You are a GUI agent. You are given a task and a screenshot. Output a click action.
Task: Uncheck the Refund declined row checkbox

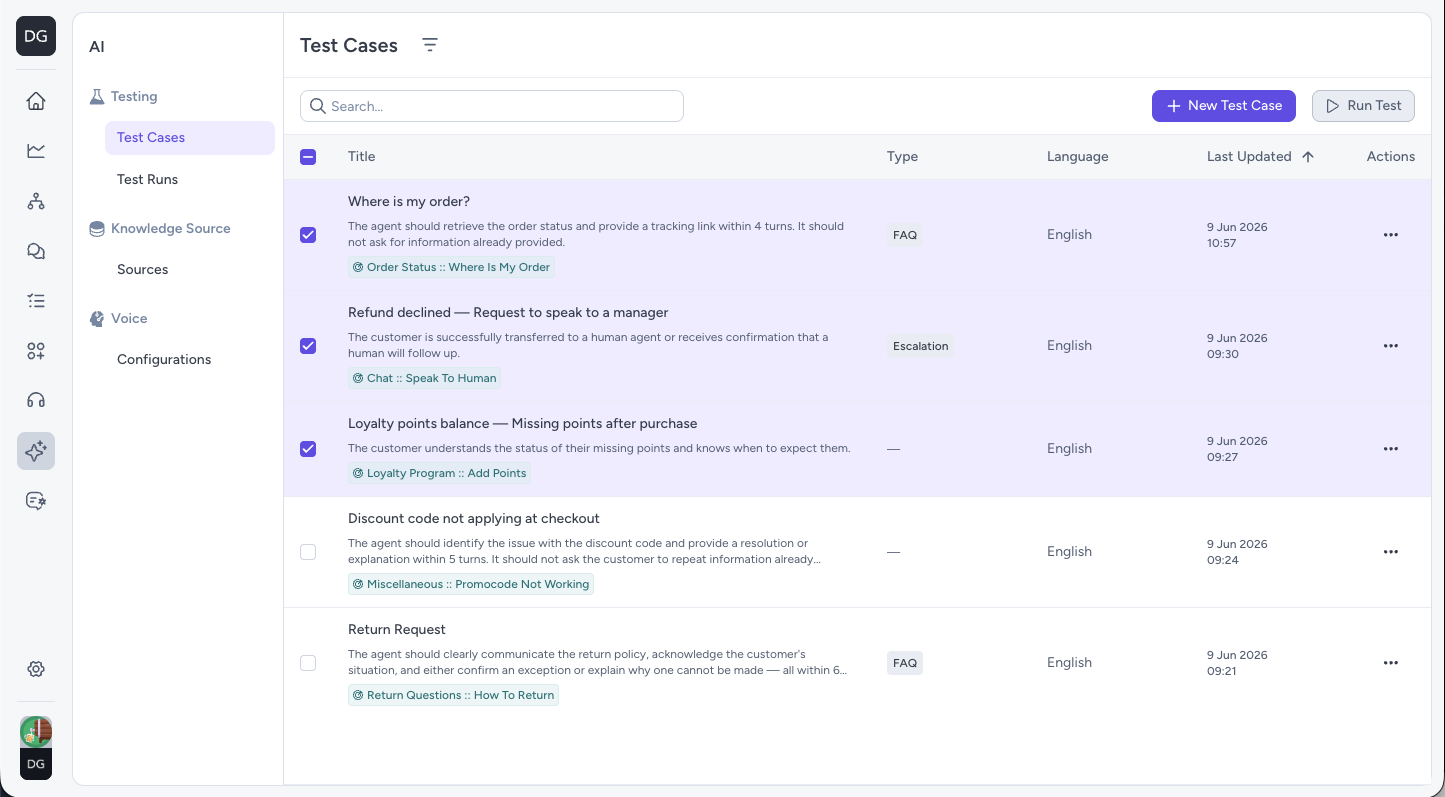point(308,346)
